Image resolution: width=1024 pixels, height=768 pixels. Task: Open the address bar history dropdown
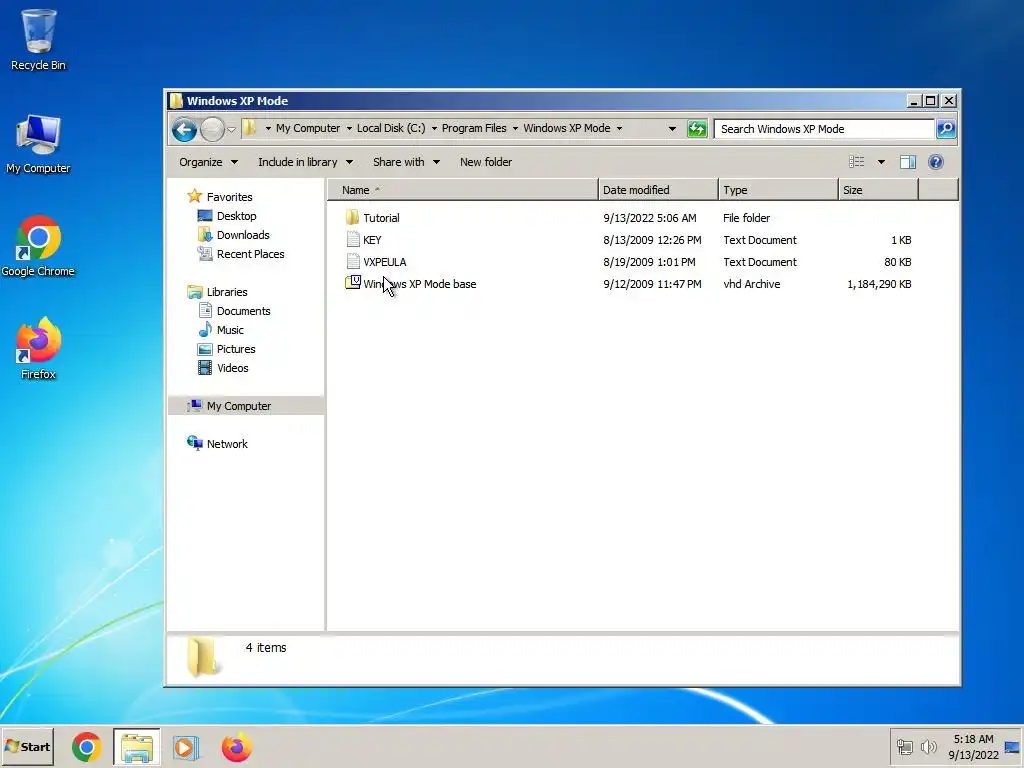coord(672,129)
